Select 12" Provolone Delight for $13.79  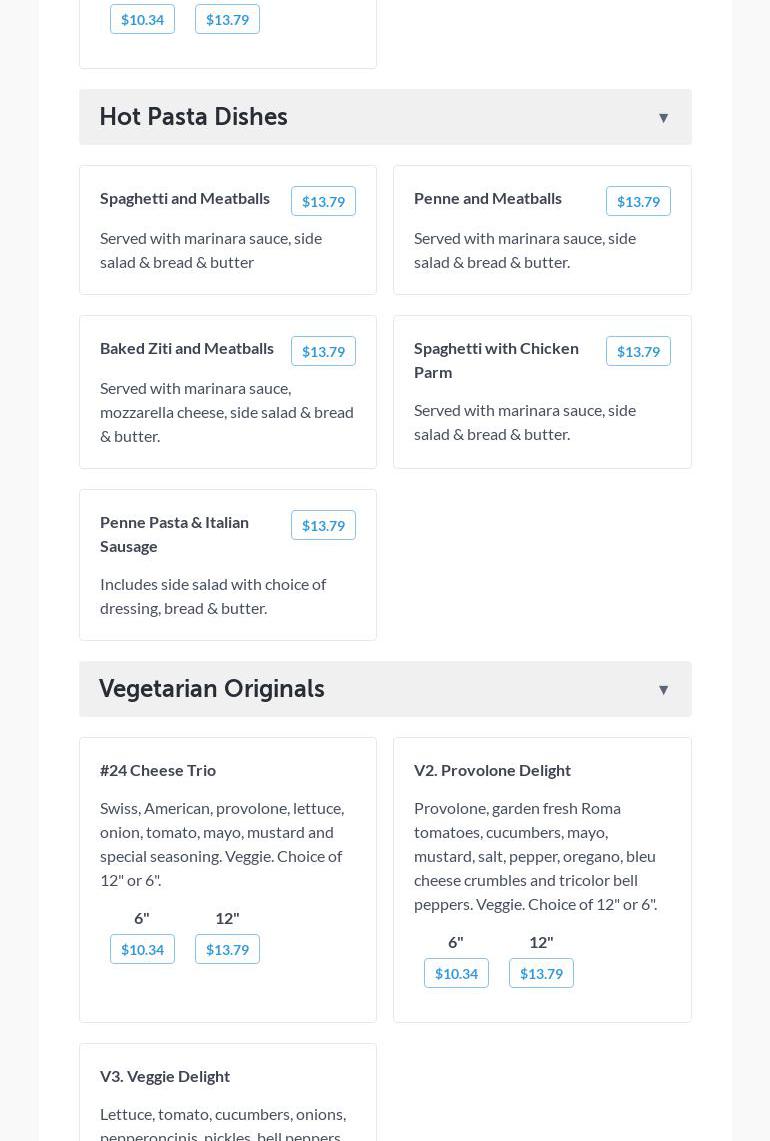(x=541, y=973)
